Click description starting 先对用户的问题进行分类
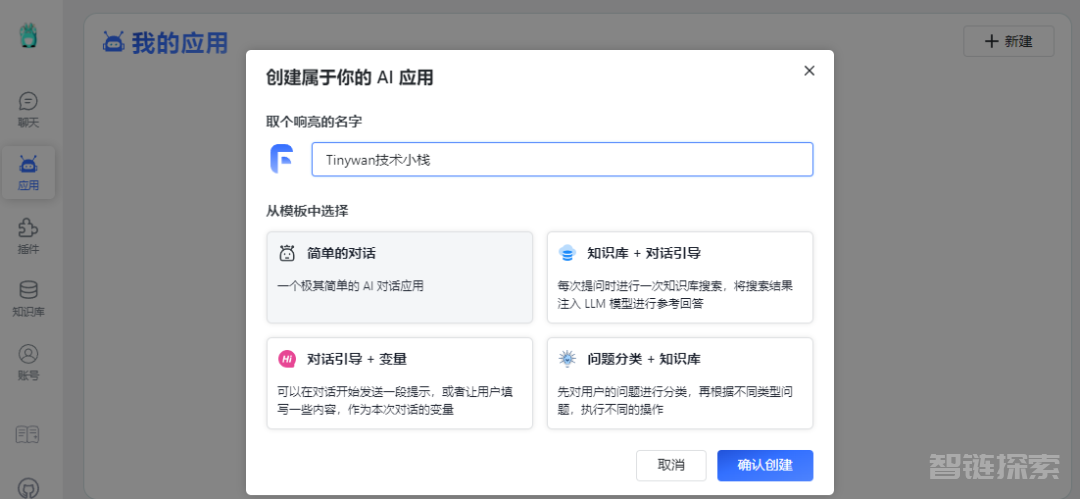1080x499 pixels. pos(675,400)
